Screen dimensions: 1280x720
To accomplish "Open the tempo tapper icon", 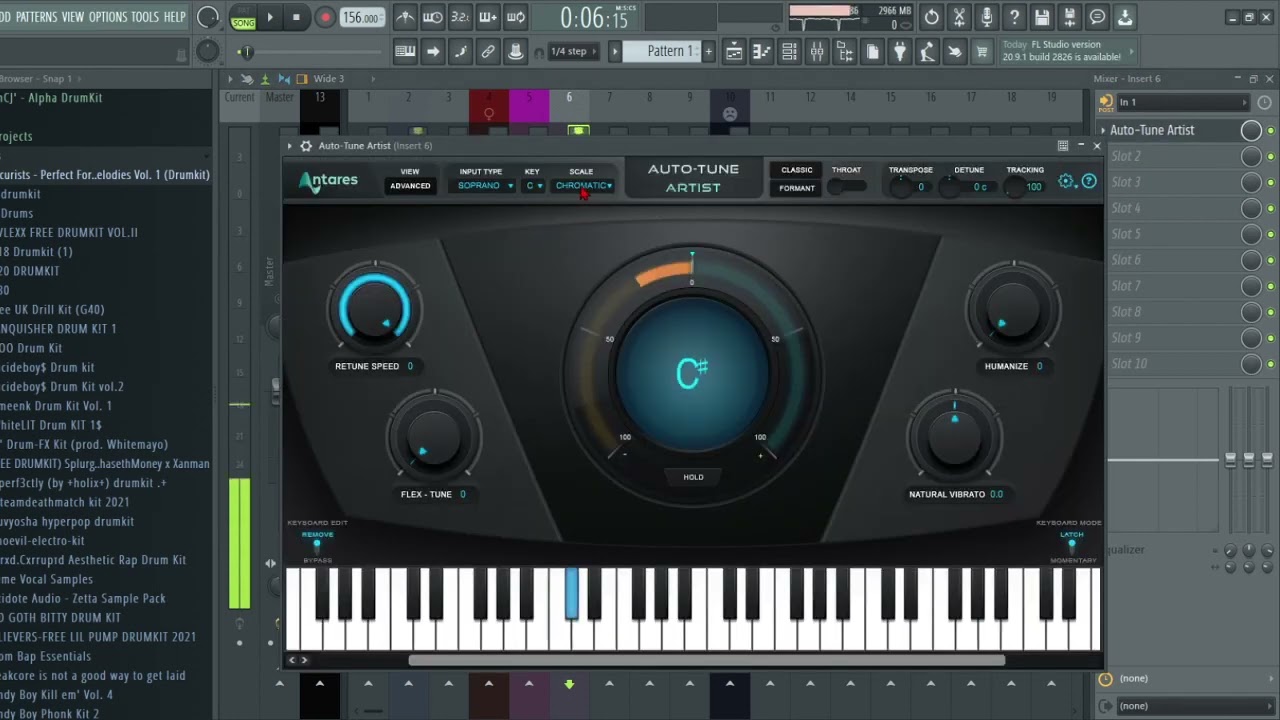I will coord(927,51).
